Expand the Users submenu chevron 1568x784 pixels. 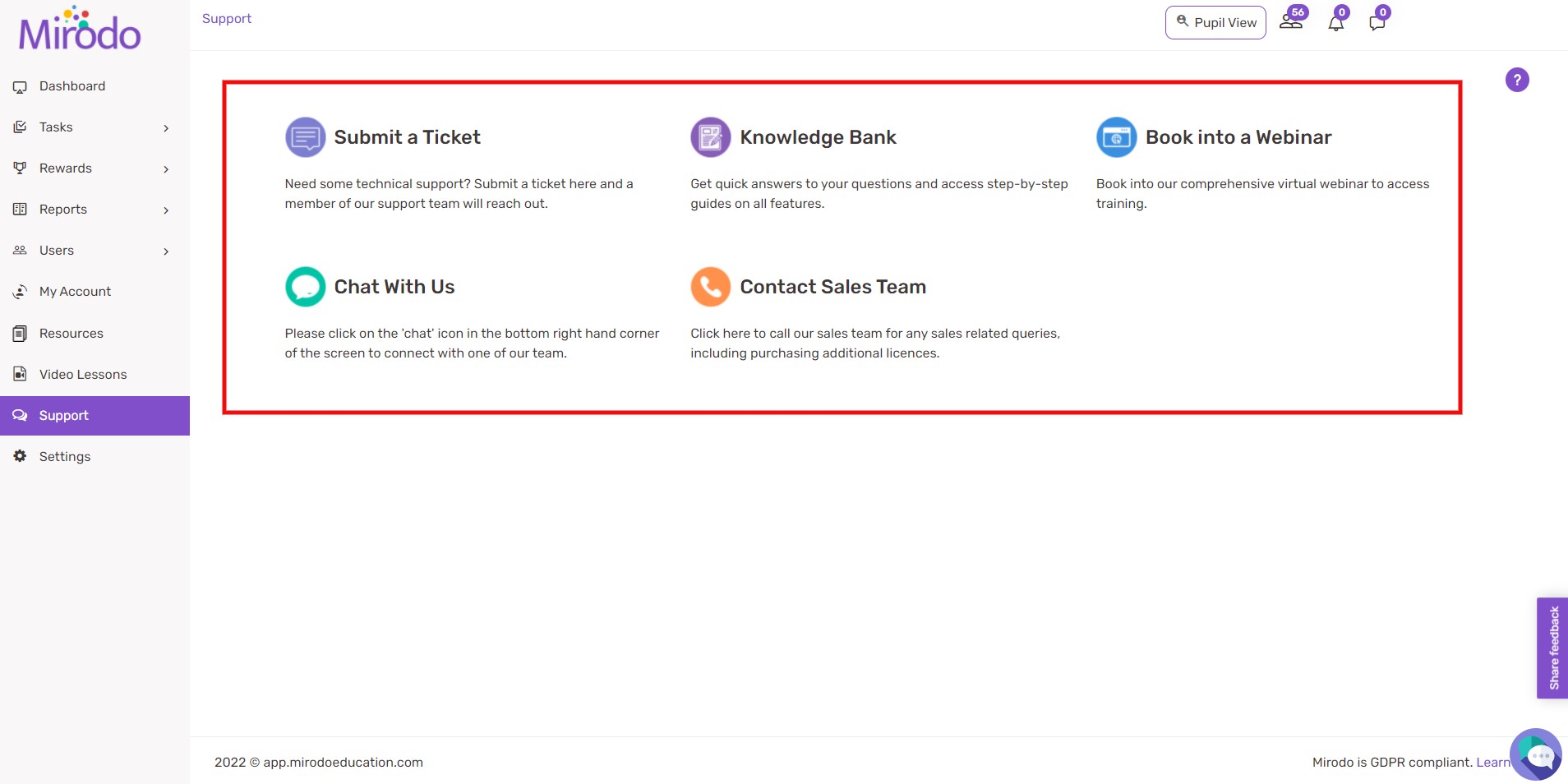pyautogui.click(x=166, y=251)
